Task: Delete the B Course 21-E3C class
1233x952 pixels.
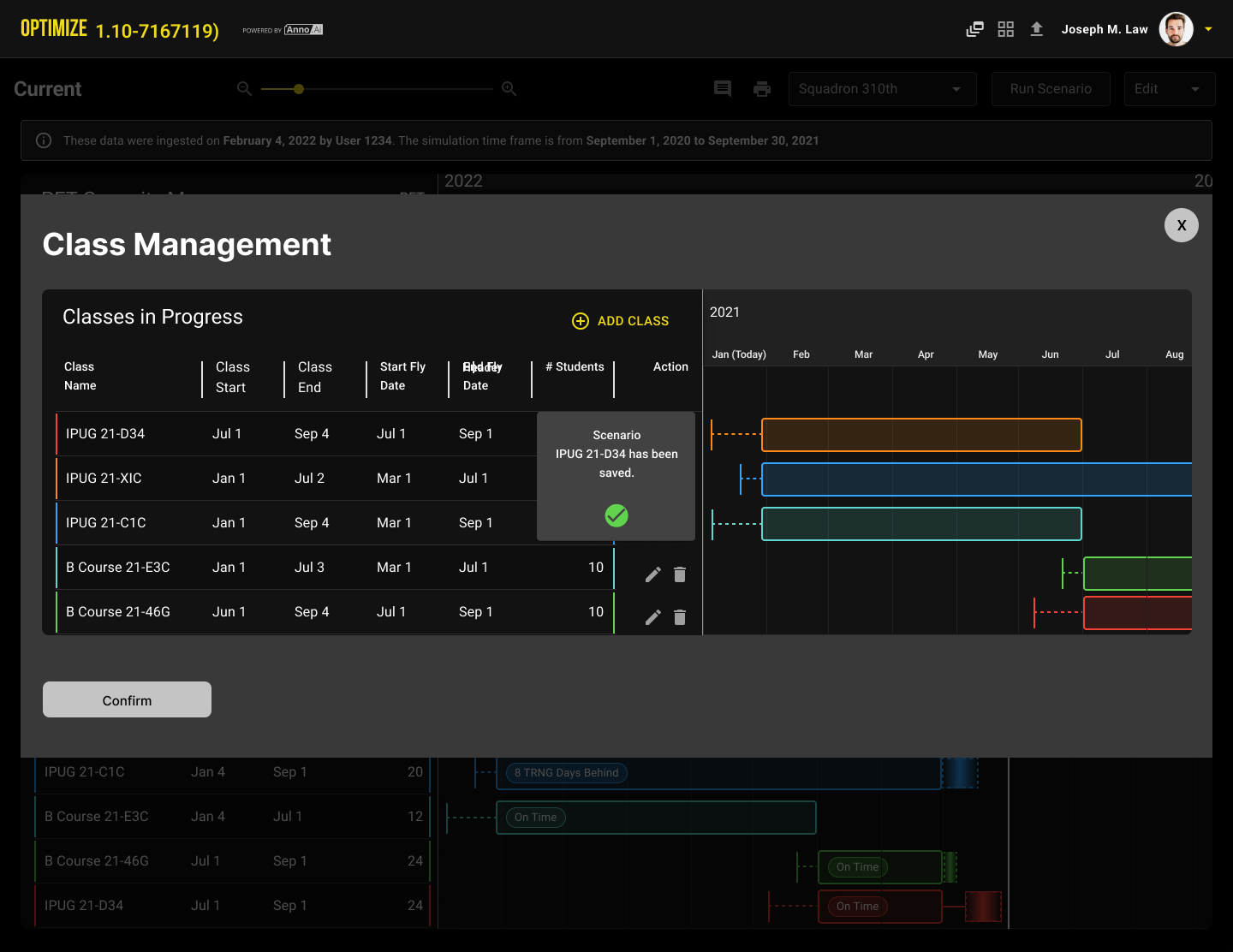Action: (680, 574)
